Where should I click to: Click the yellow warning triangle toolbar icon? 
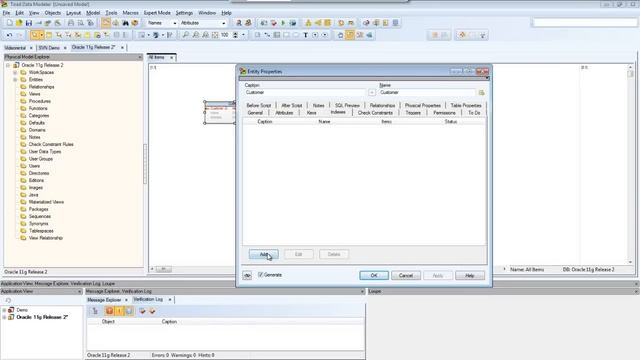[x=308, y=23]
